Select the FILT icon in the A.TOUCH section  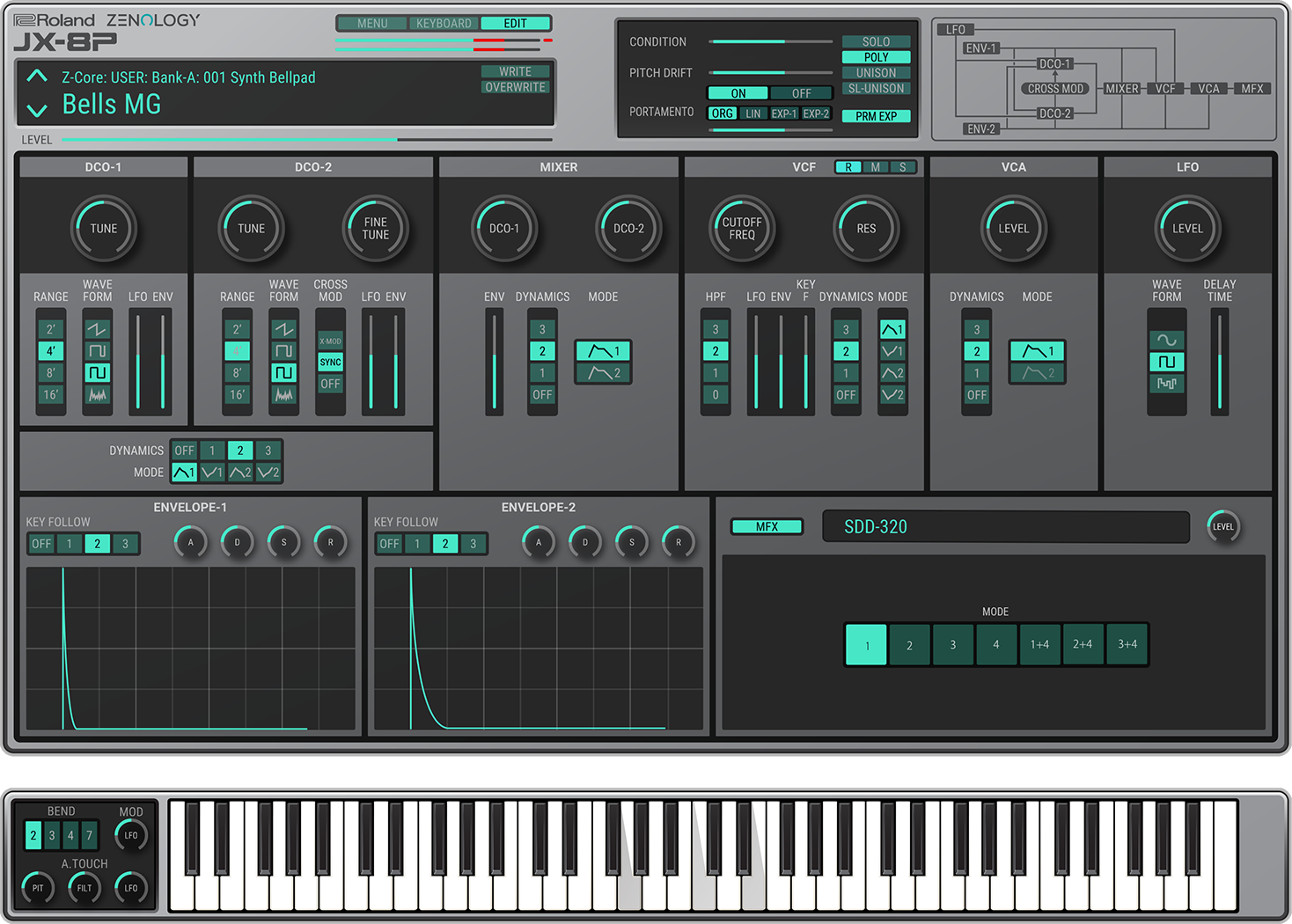[84, 888]
